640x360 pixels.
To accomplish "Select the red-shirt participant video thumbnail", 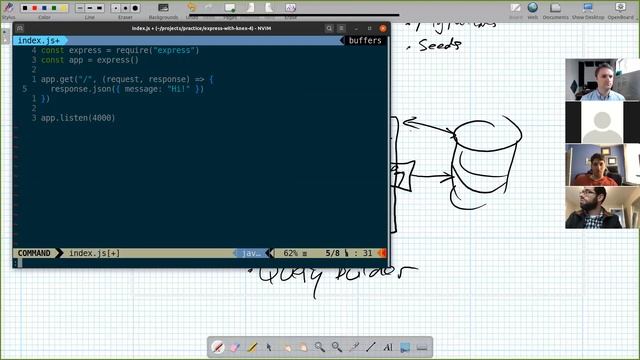I will click(x=602, y=164).
